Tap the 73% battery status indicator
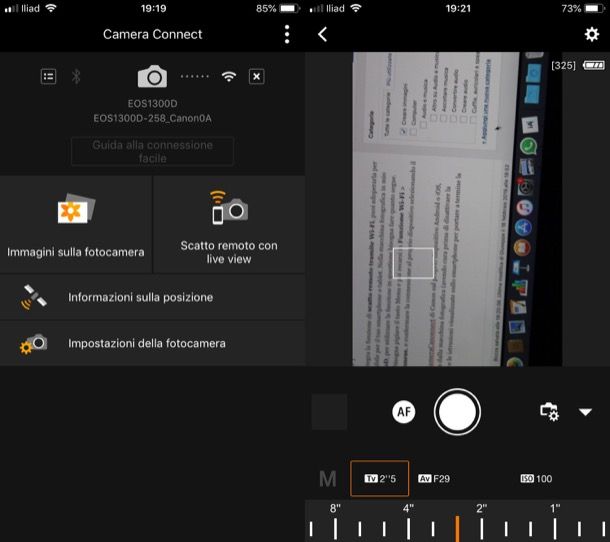The image size is (610, 542). tap(583, 8)
